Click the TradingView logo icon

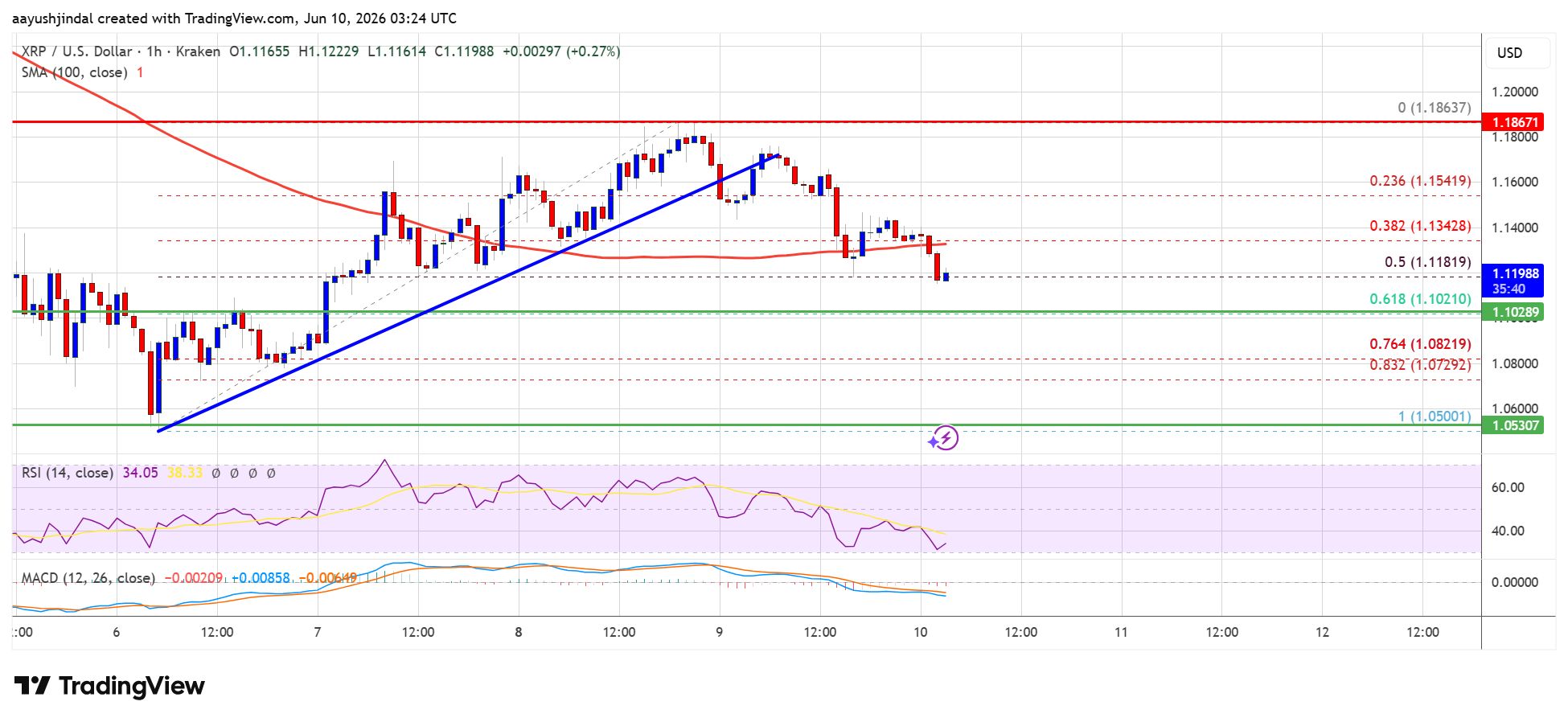32,686
